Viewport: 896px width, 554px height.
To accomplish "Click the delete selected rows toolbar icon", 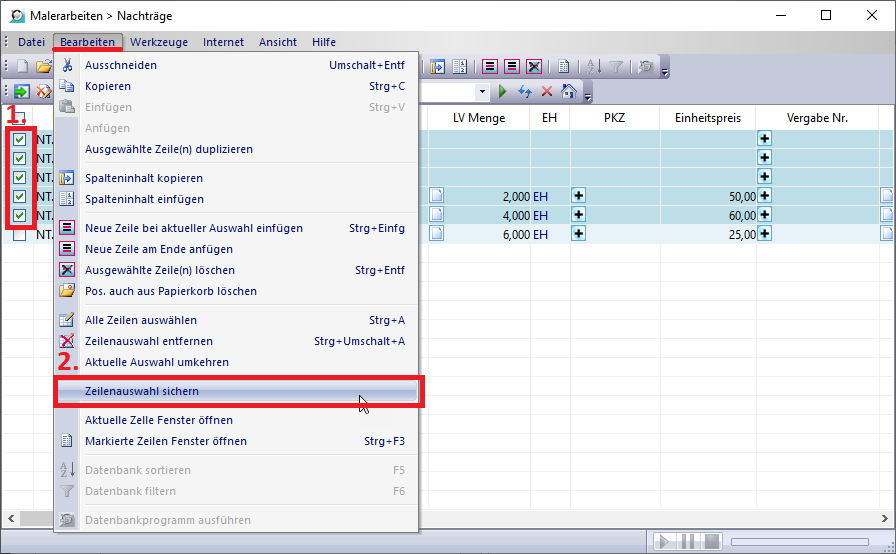I will click(x=534, y=67).
